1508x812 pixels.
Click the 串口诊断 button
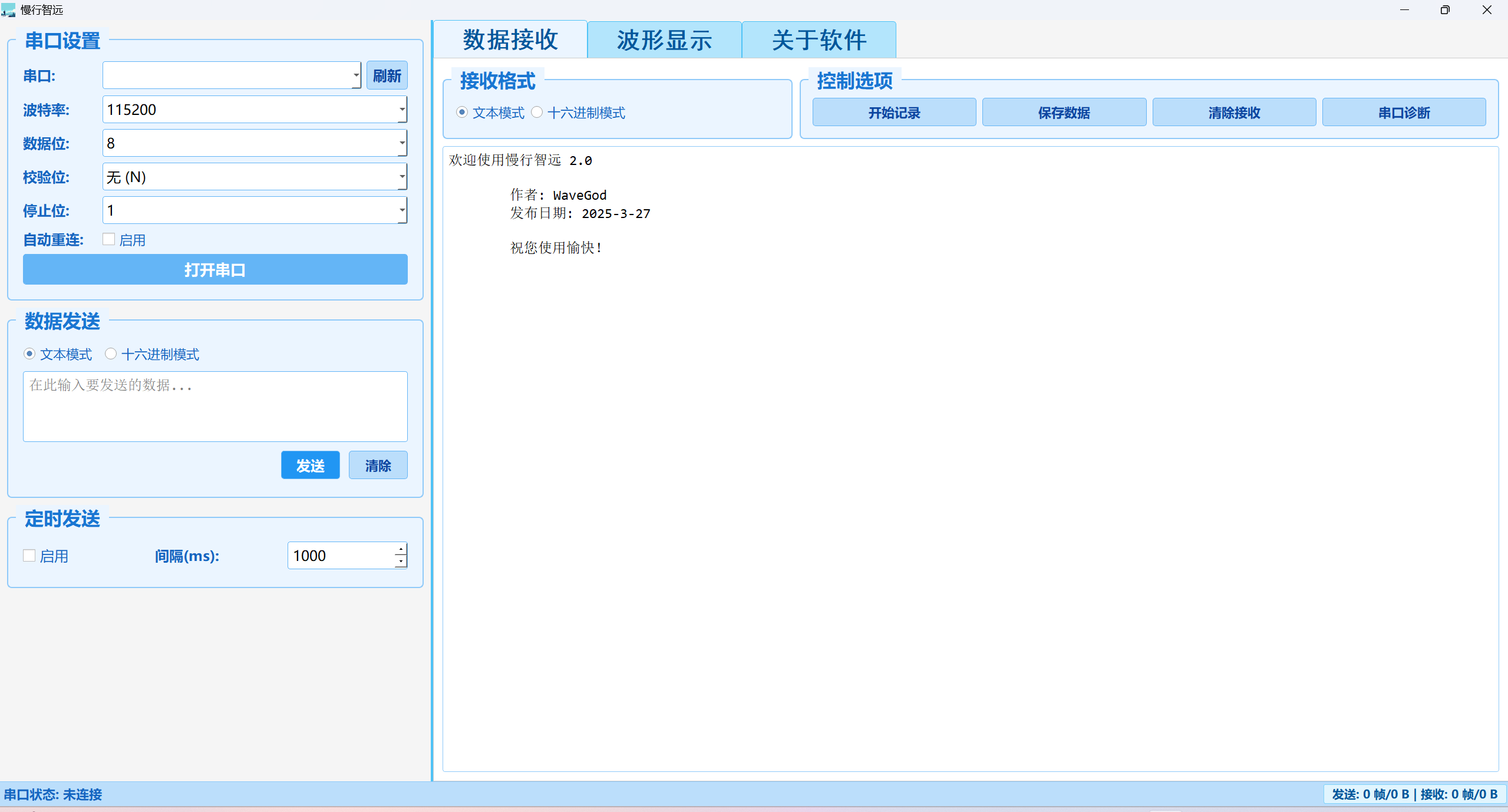pyautogui.click(x=1403, y=112)
